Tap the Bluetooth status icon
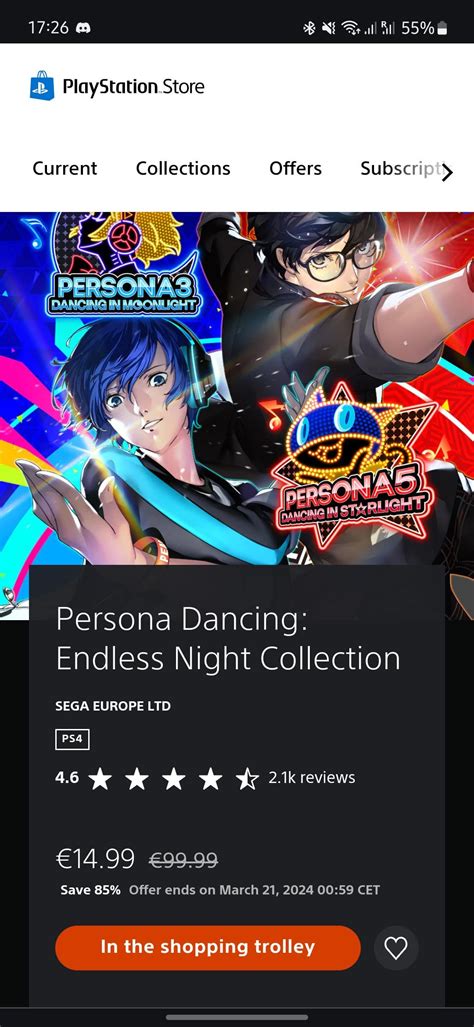Screen dimensions: 474x1027 pos(309,28)
